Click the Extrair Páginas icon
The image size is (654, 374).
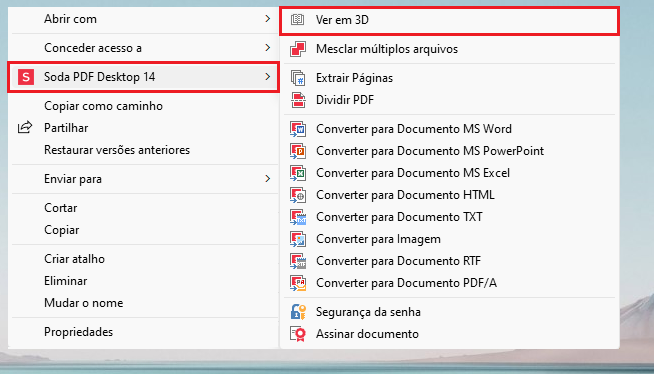298,78
